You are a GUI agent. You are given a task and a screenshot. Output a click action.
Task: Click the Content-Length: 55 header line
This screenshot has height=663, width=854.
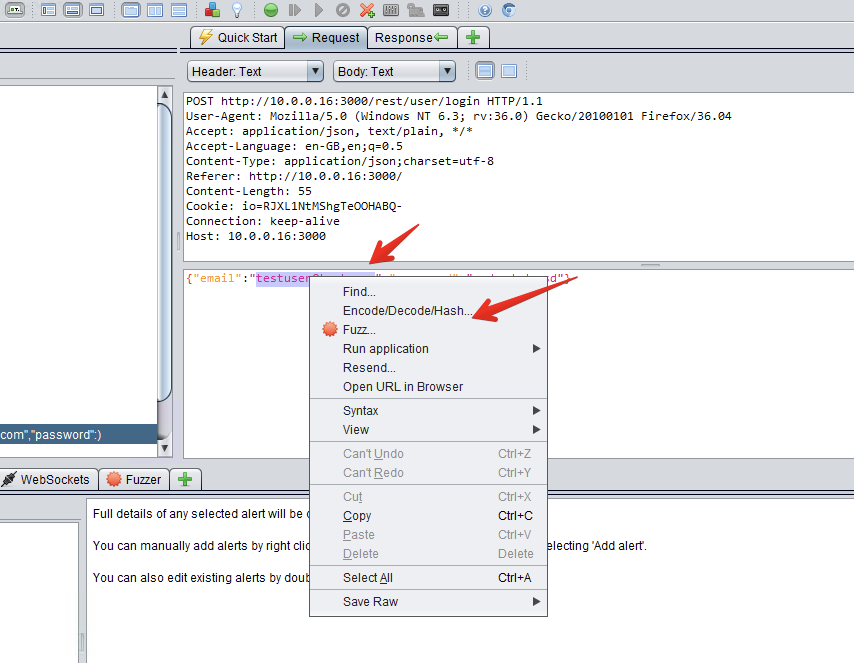click(x=249, y=191)
